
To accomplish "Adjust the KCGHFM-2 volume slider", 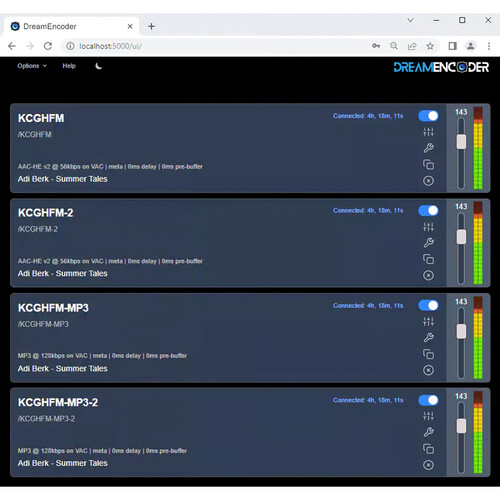I will click(461, 237).
